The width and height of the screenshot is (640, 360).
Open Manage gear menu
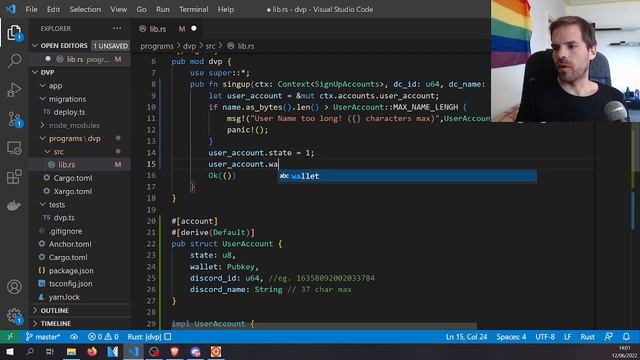14,316
